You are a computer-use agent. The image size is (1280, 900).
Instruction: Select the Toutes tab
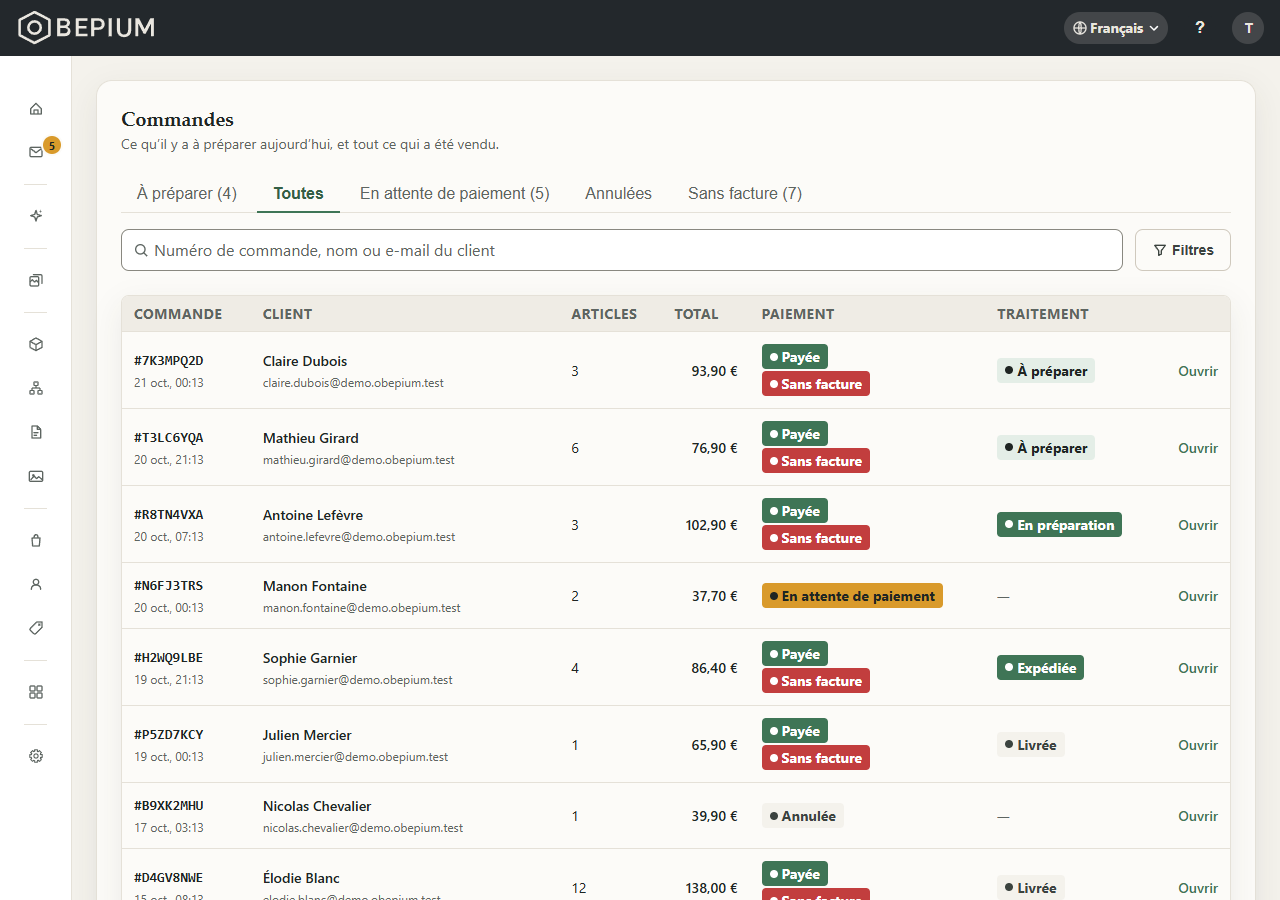[x=298, y=193]
